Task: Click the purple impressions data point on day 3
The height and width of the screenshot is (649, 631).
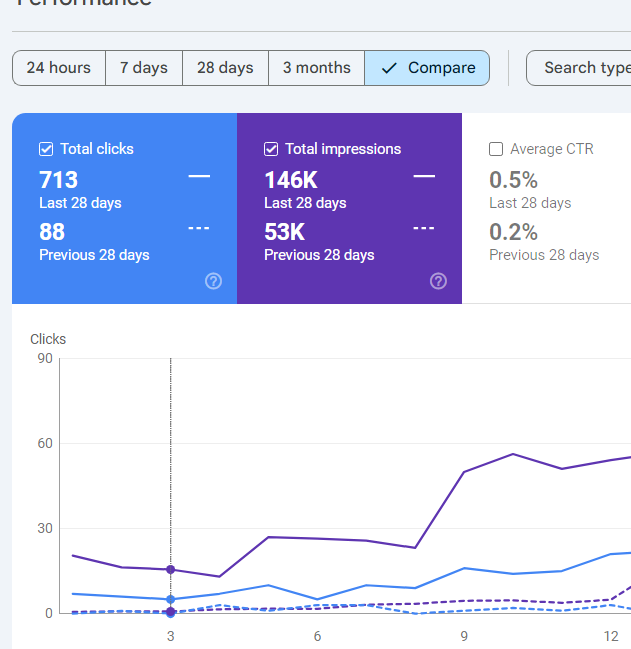Action: coord(171,569)
